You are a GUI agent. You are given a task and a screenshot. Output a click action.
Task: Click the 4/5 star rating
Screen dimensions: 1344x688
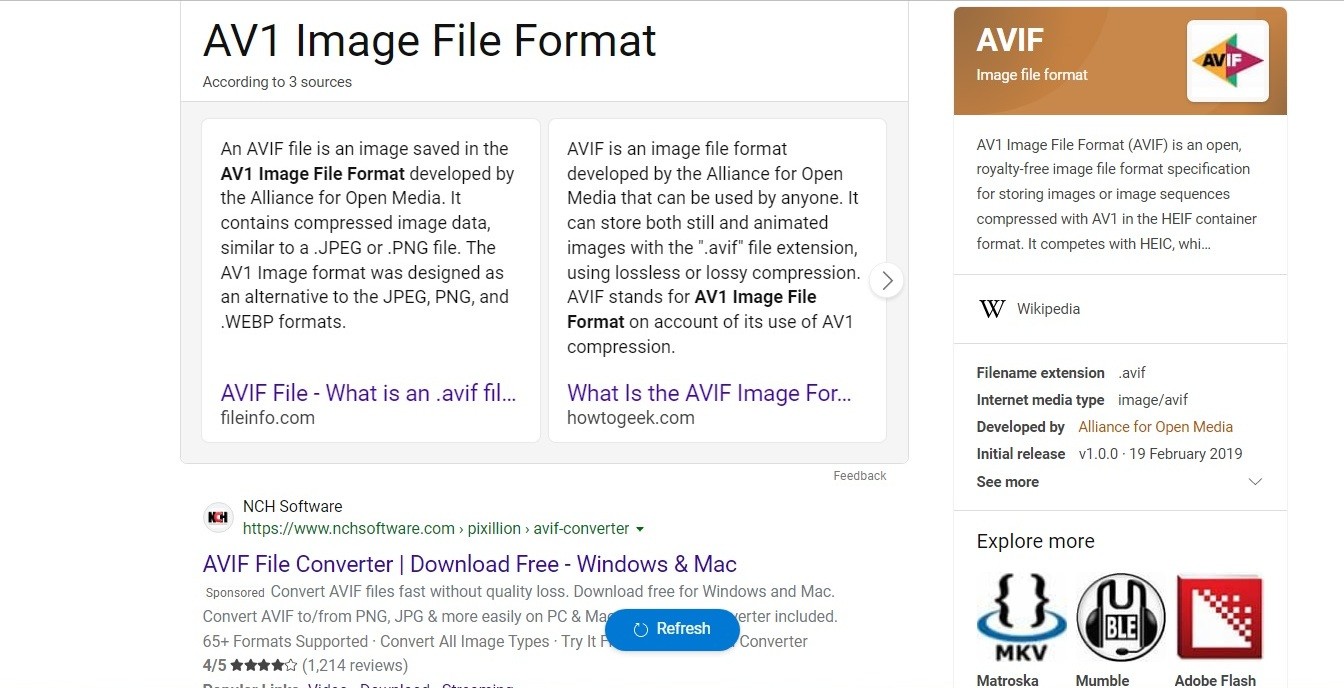coord(250,665)
